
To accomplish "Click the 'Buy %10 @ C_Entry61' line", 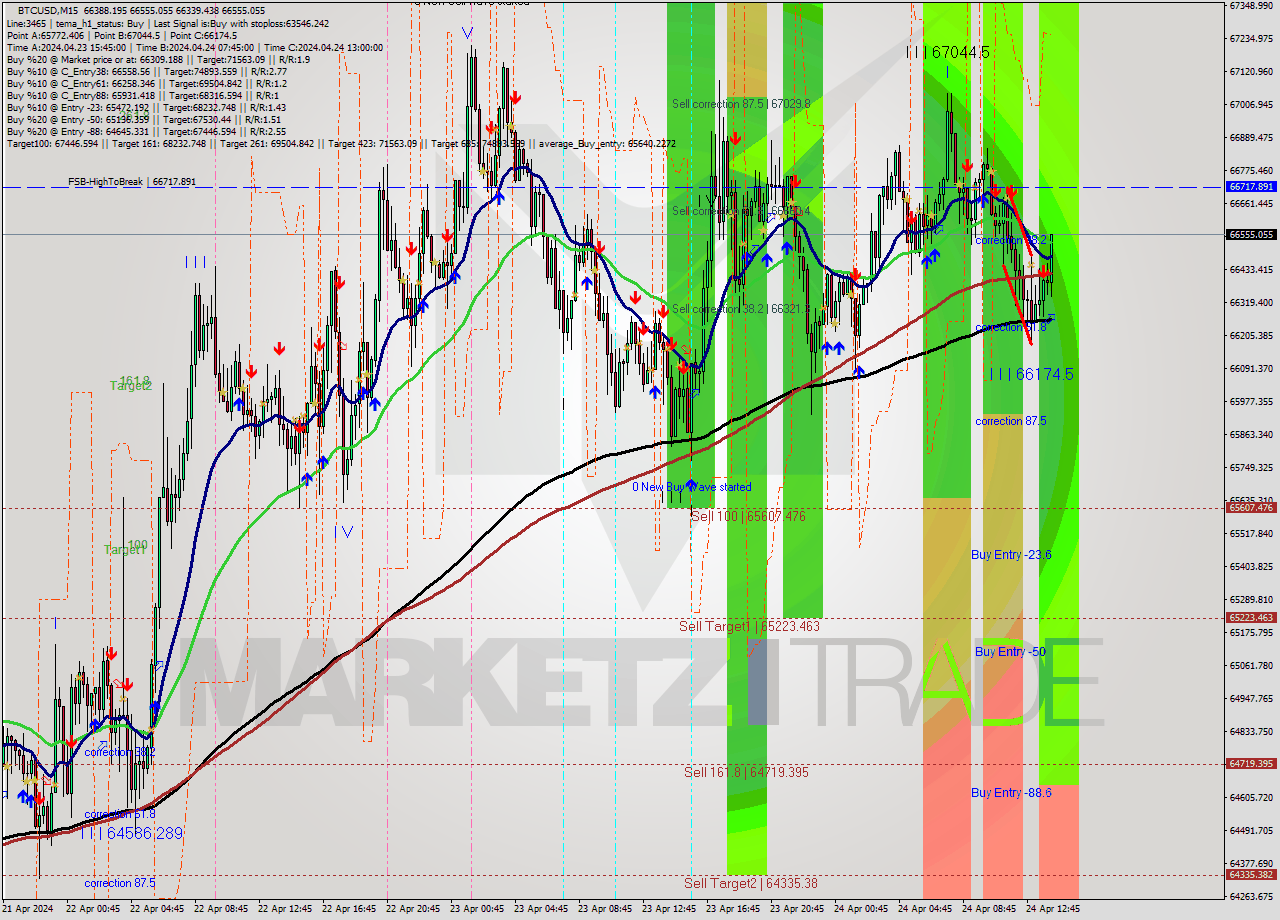I will pyautogui.click(x=147, y=84).
